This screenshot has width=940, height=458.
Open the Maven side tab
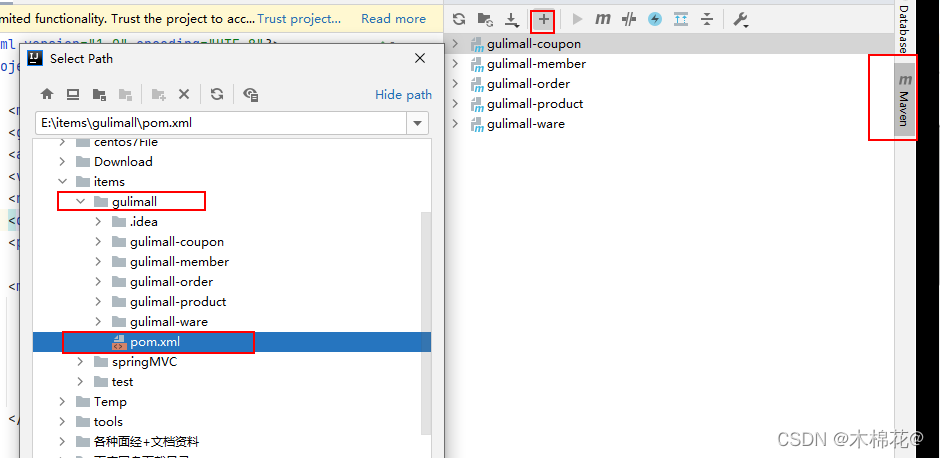[905, 98]
